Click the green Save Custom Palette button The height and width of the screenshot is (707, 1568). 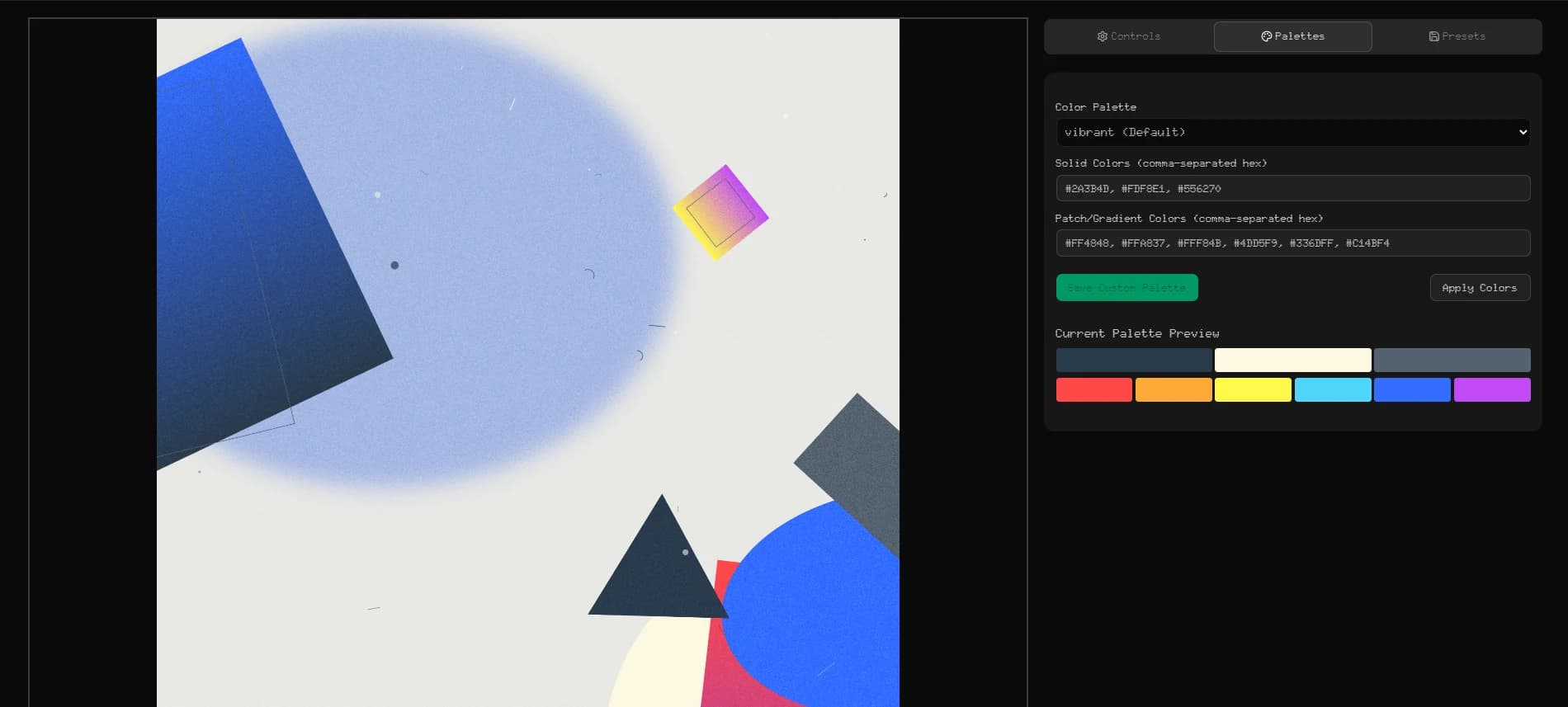click(x=1126, y=287)
